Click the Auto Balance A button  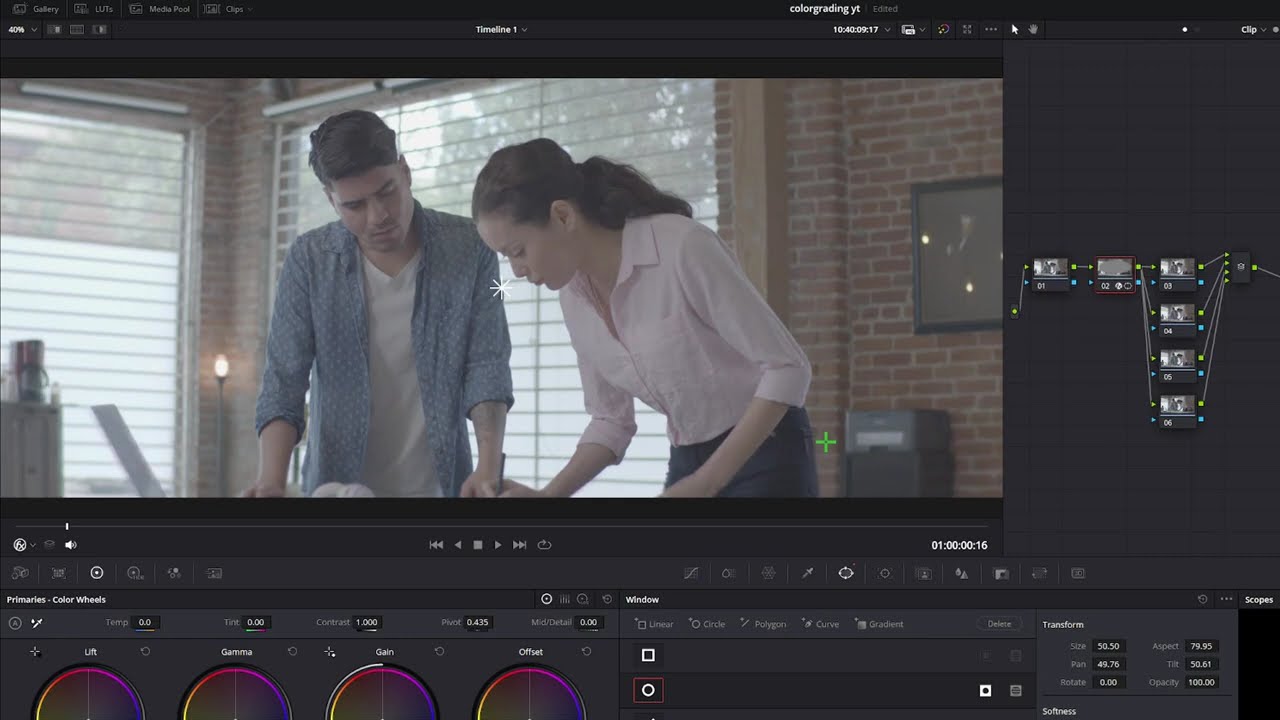point(15,622)
